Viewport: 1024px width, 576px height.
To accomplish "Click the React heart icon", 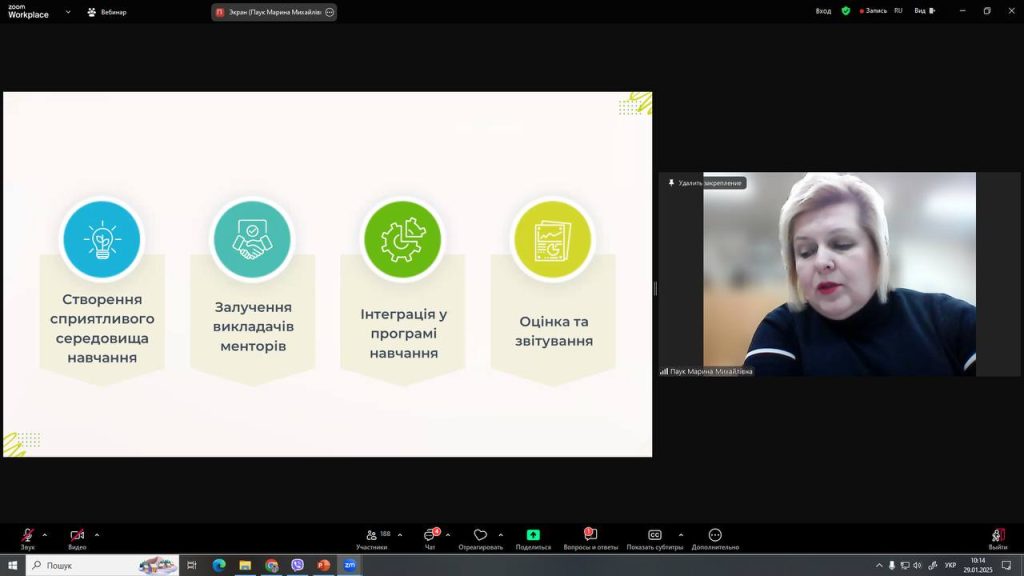I will [x=480, y=536].
